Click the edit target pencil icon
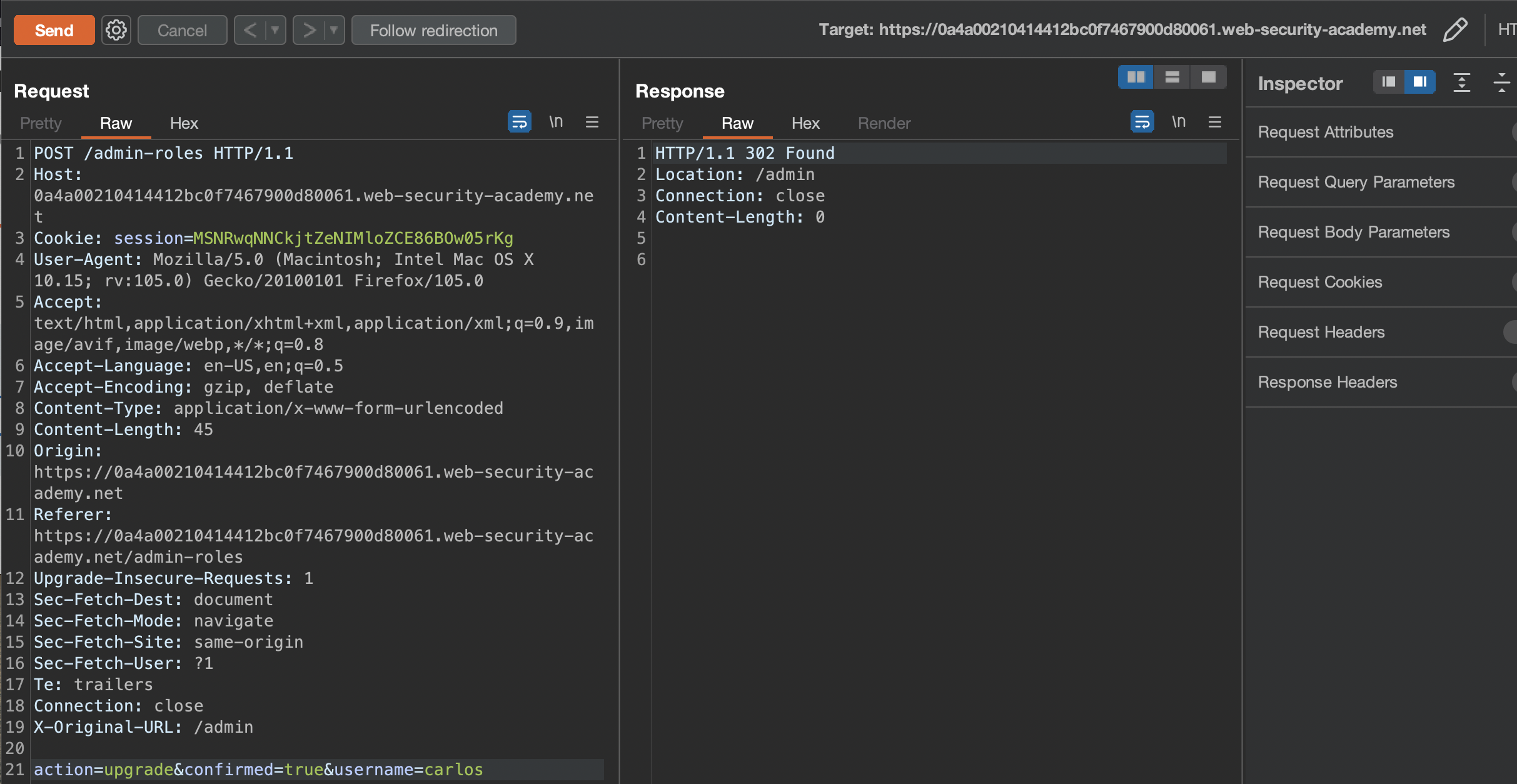Viewport: 1517px width, 784px height. click(x=1455, y=29)
